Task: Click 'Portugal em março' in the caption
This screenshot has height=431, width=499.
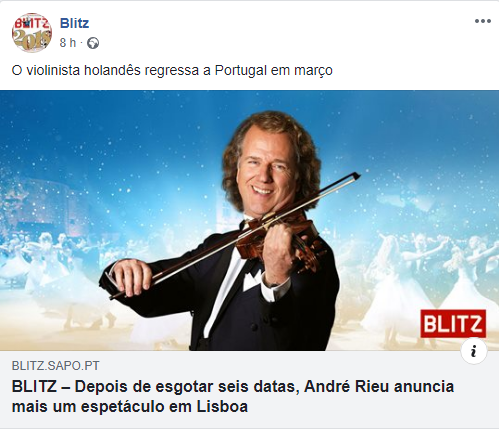Action: click(x=273, y=70)
